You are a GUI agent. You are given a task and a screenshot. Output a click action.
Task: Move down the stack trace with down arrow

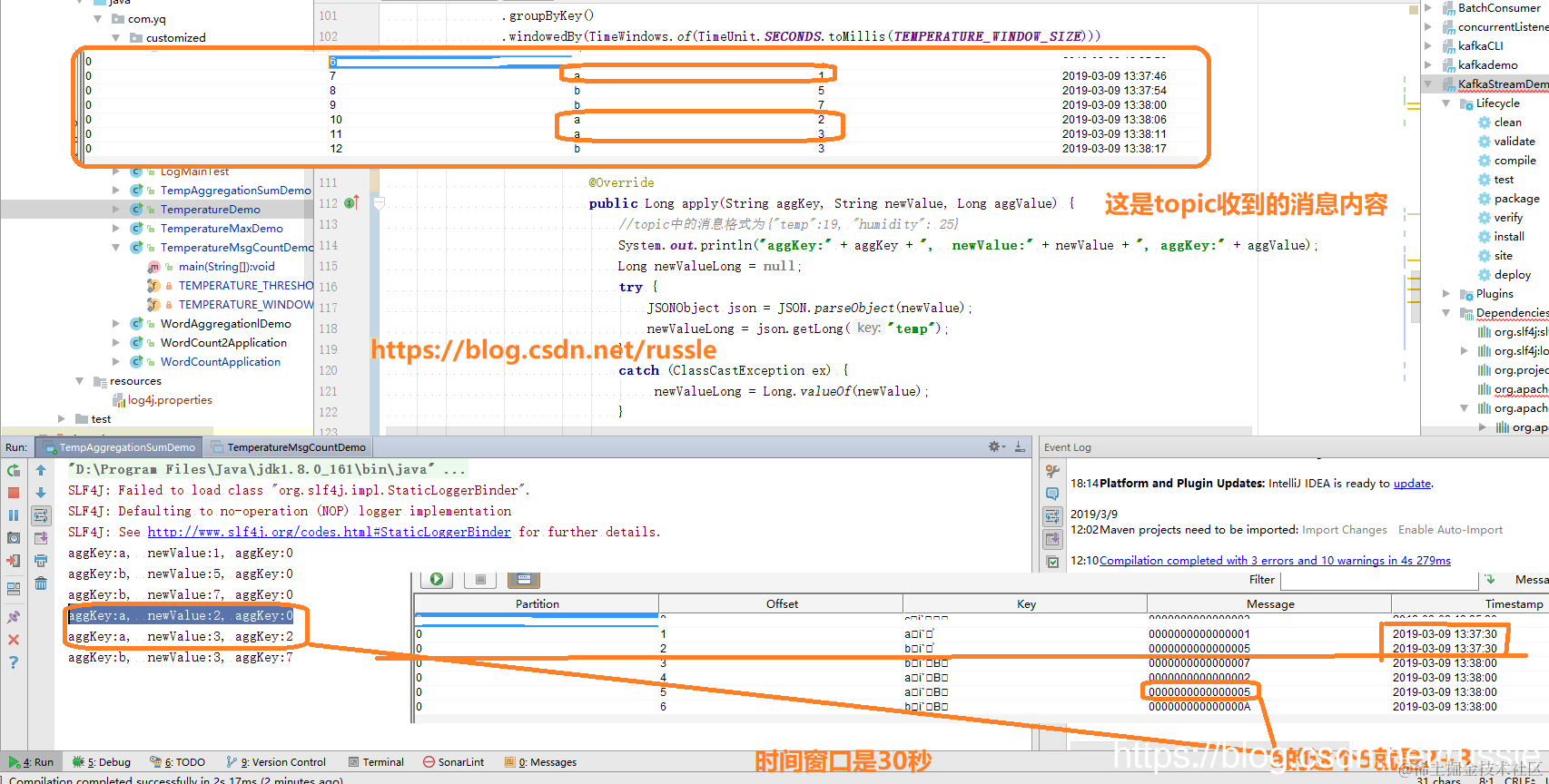41,493
